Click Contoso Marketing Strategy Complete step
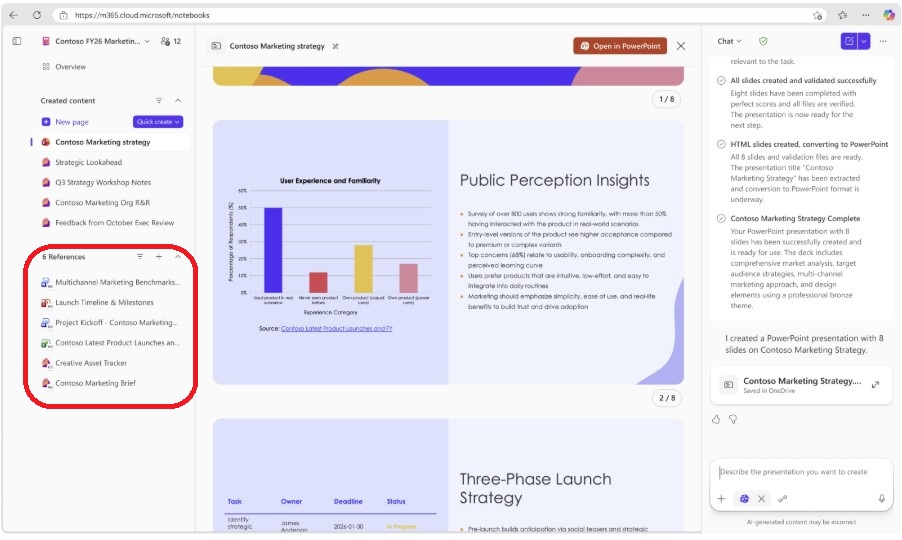 [796, 219]
